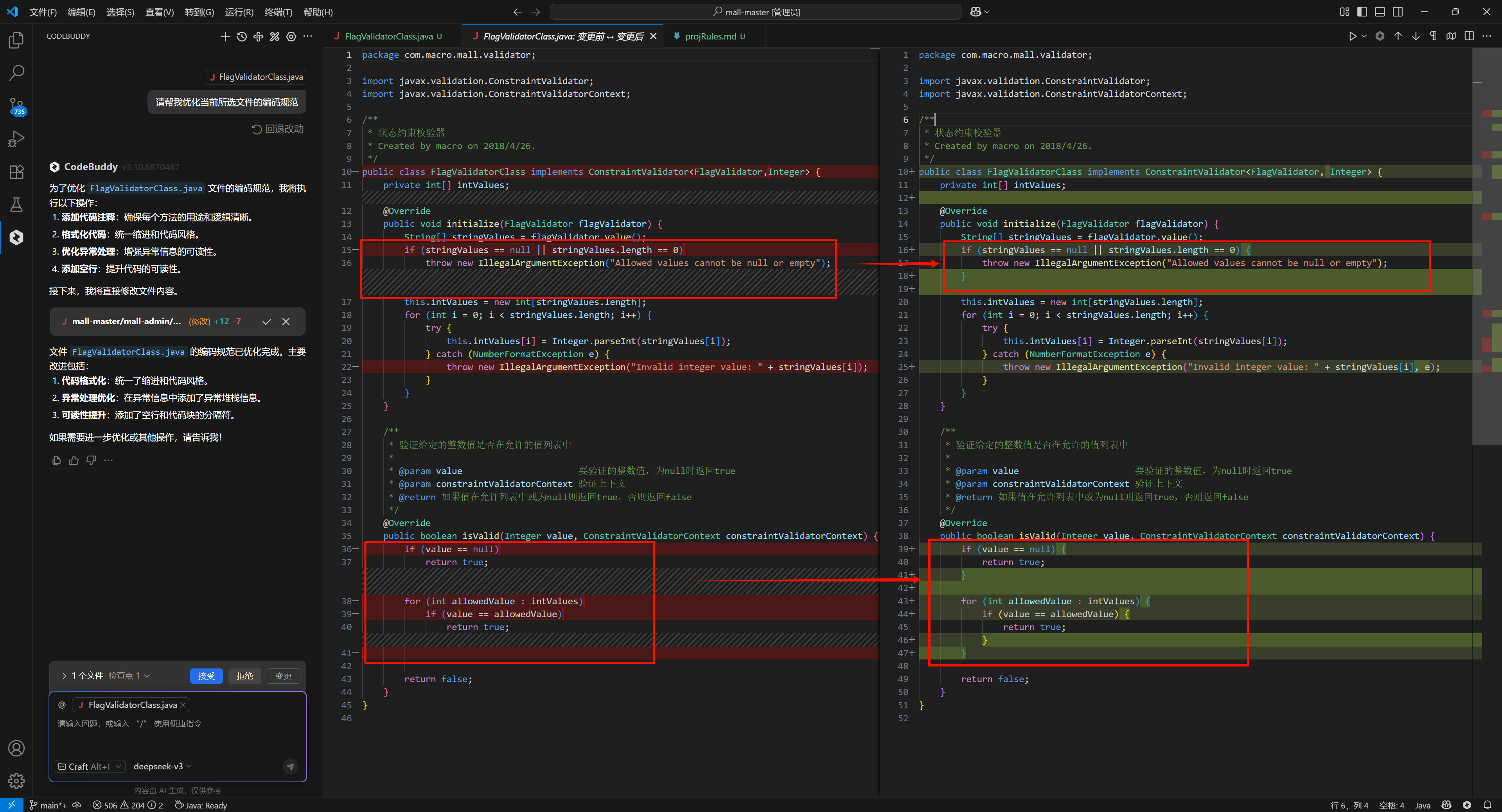Open the Craft mode dropdown
The width and height of the screenshot is (1502, 812).
pos(90,766)
